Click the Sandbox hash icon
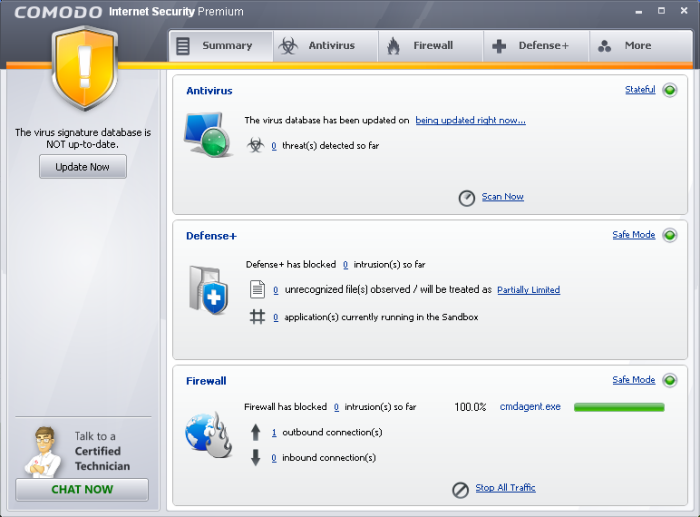 coord(257,317)
